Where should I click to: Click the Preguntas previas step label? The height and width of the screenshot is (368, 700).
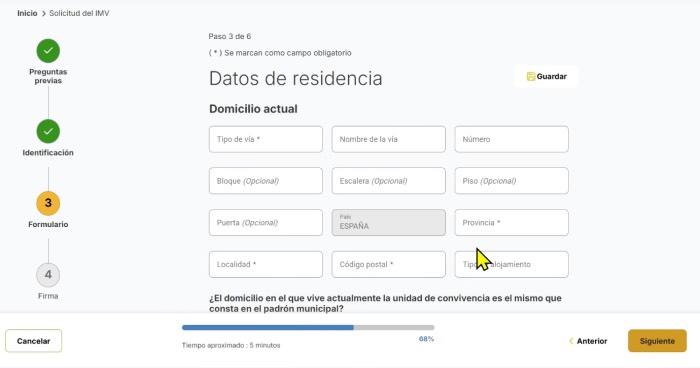(x=48, y=76)
